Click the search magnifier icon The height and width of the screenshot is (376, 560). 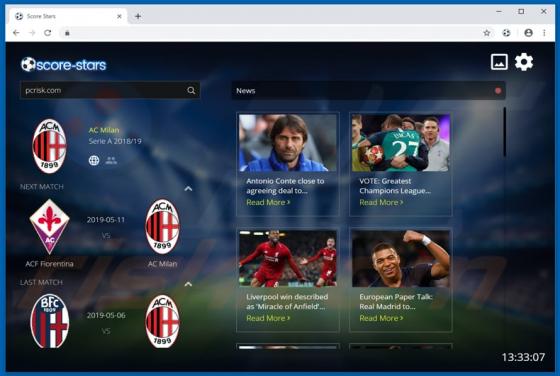pos(191,91)
